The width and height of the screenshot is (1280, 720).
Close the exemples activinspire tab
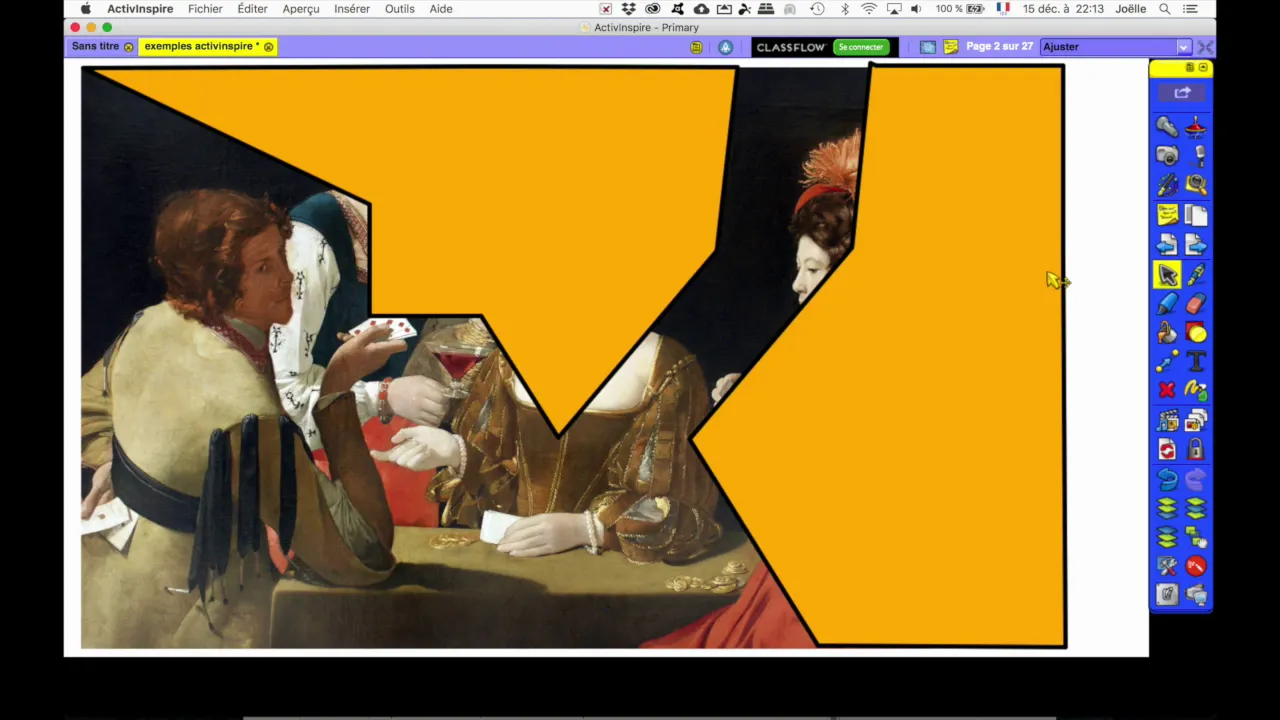(268, 47)
